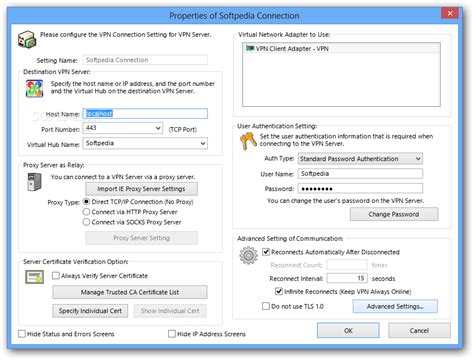Click the keys icon in User Authentication

(x=248, y=141)
